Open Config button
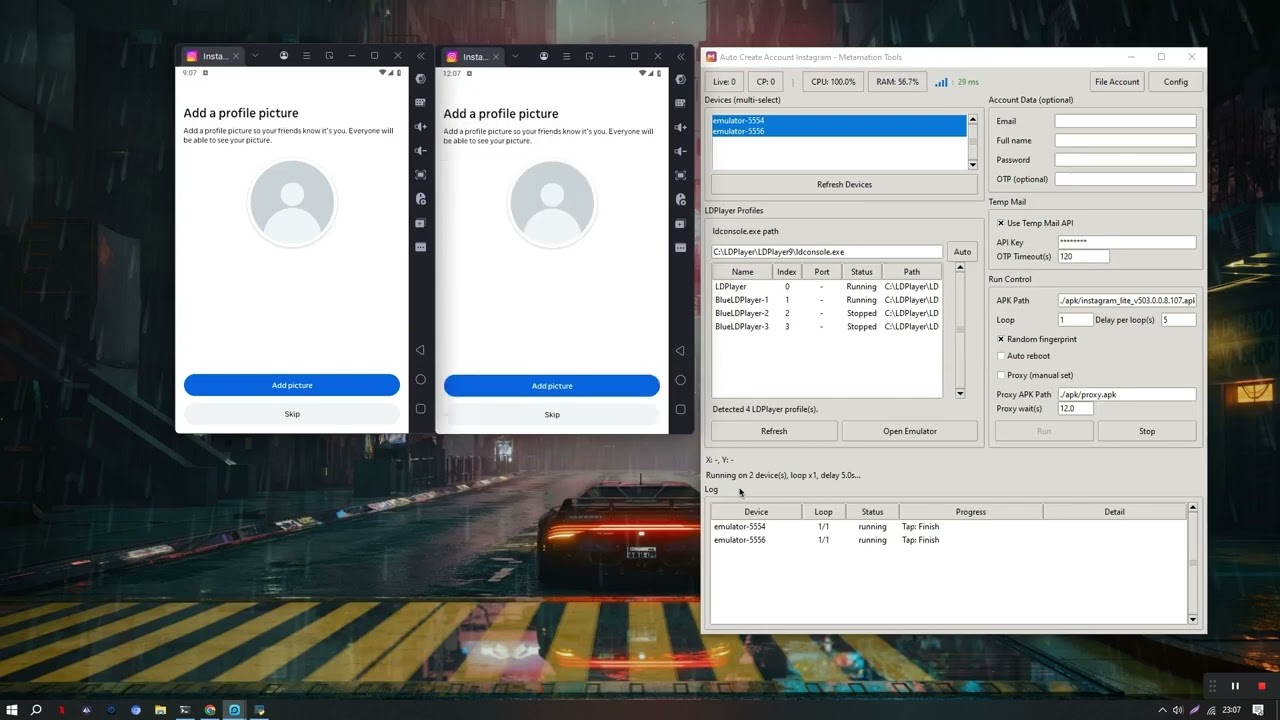The image size is (1280, 720). click(x=1176, y=82)
